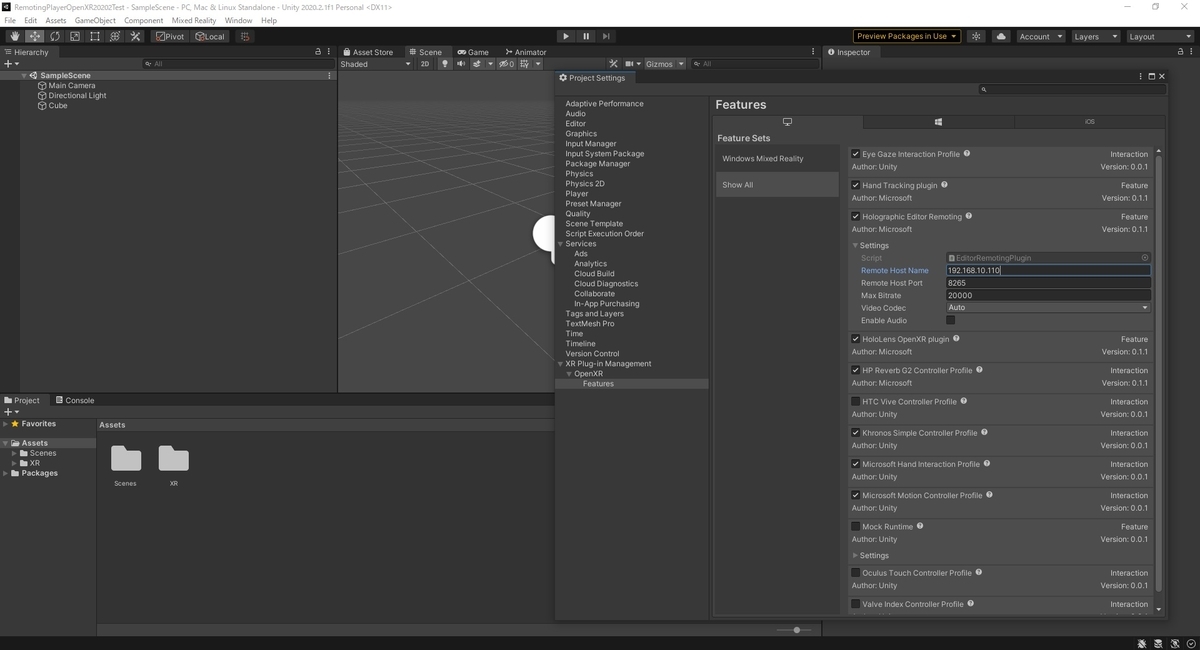Enable the HTC Vive Controller Profile
The height and width of the screenshot is (650, 1200).
pos(855,401)
